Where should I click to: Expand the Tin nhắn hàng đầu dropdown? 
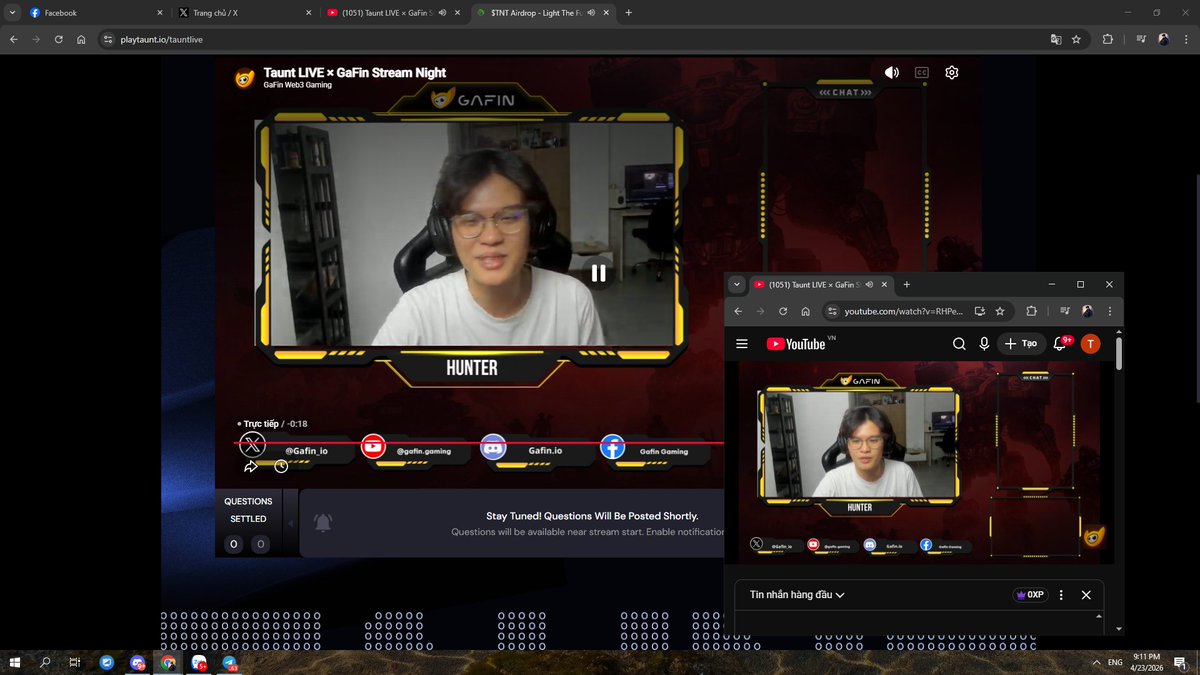(x=797, y=595)
